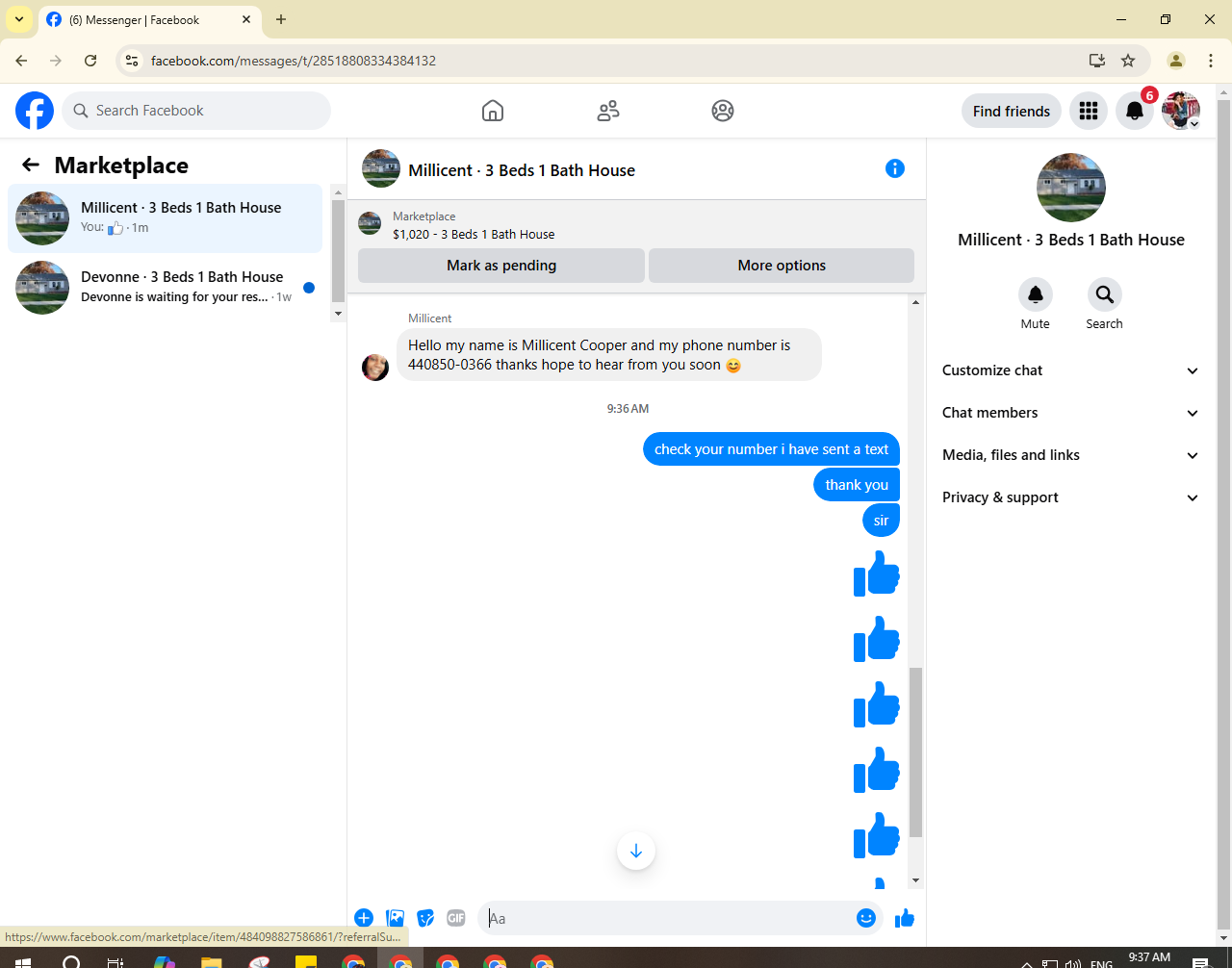Click ENG language indicator in system tray

1102,962
